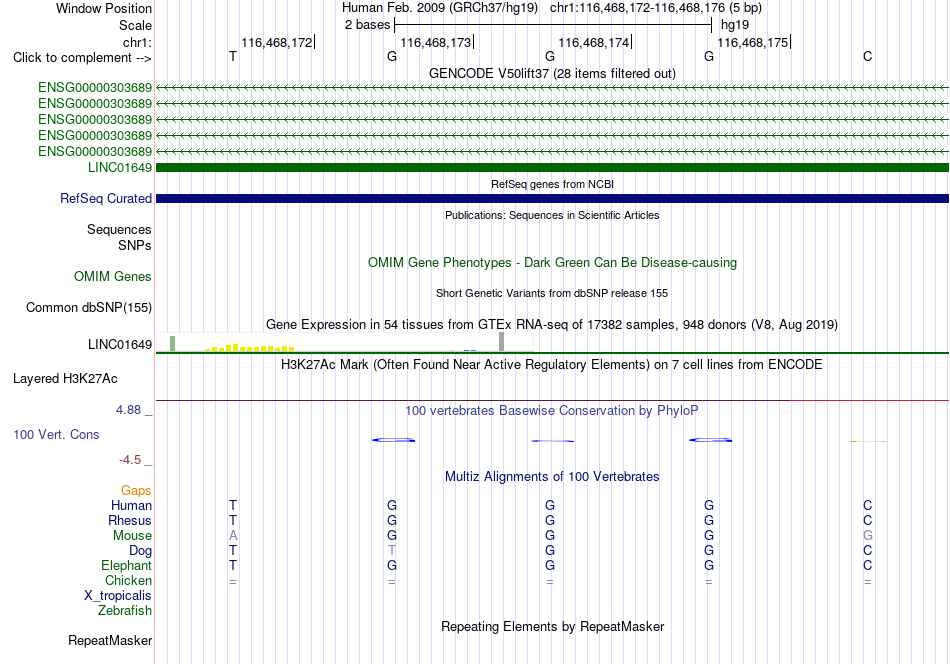This screenshot has height=664, width=950.
Task: Click the Dog faded 'T' mismatch base
Action: click(x=392, y=551)
